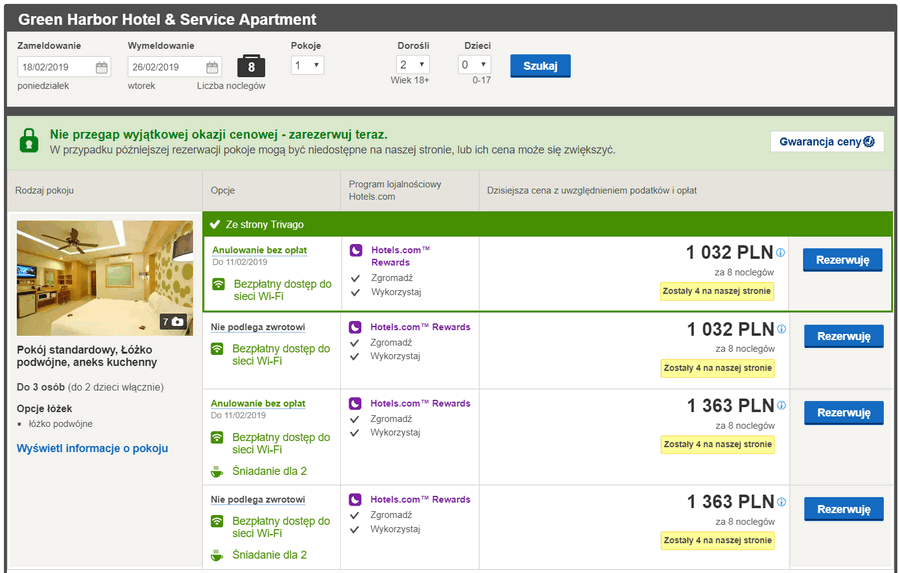
Task: Click the Green Harbor Hotel & Service Apartment title
Action: (x=167, y=20)
